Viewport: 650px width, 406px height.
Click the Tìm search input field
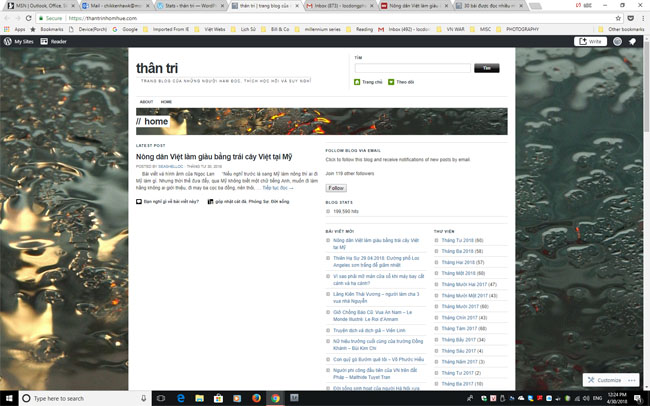tap(412, 68)
